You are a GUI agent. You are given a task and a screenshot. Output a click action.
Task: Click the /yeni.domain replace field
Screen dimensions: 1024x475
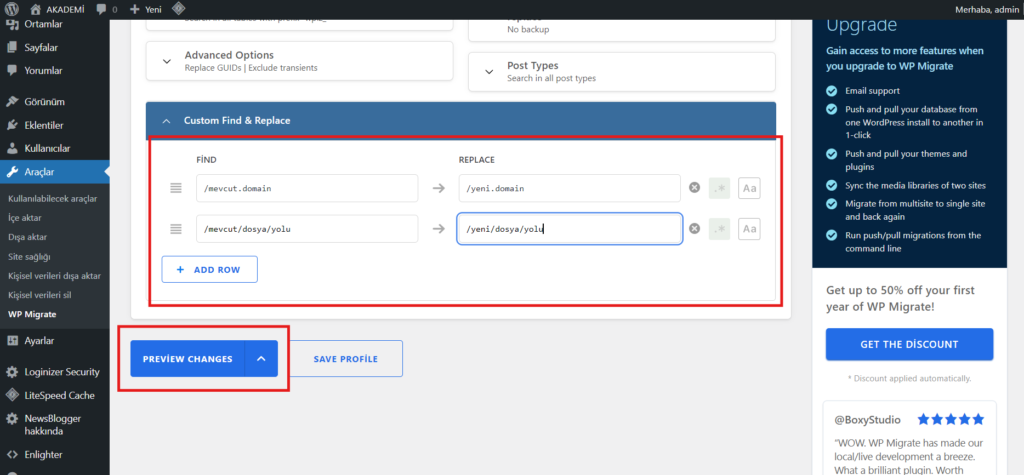[569, 188]
